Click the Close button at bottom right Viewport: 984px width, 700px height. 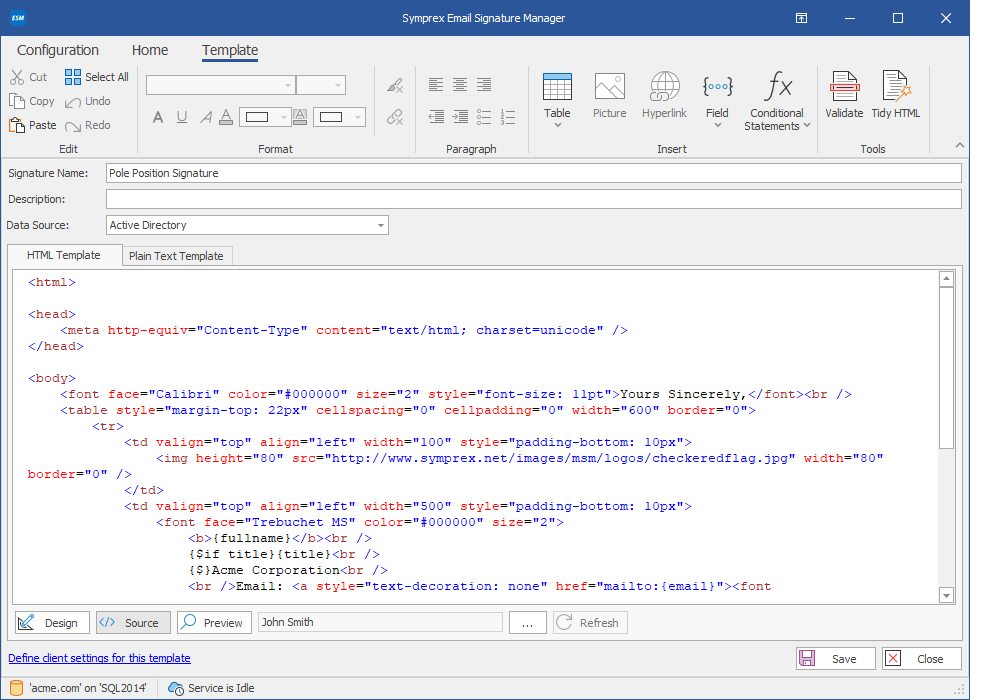(922, 659)
